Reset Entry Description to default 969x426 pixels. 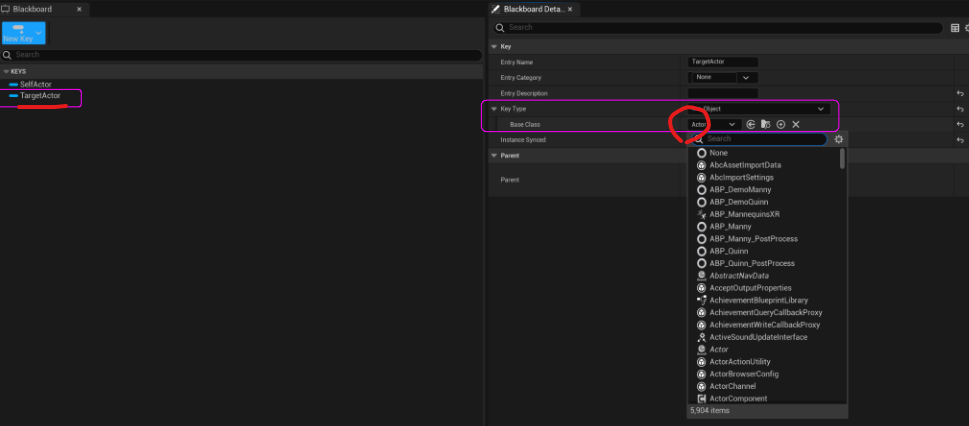point(960,93)
